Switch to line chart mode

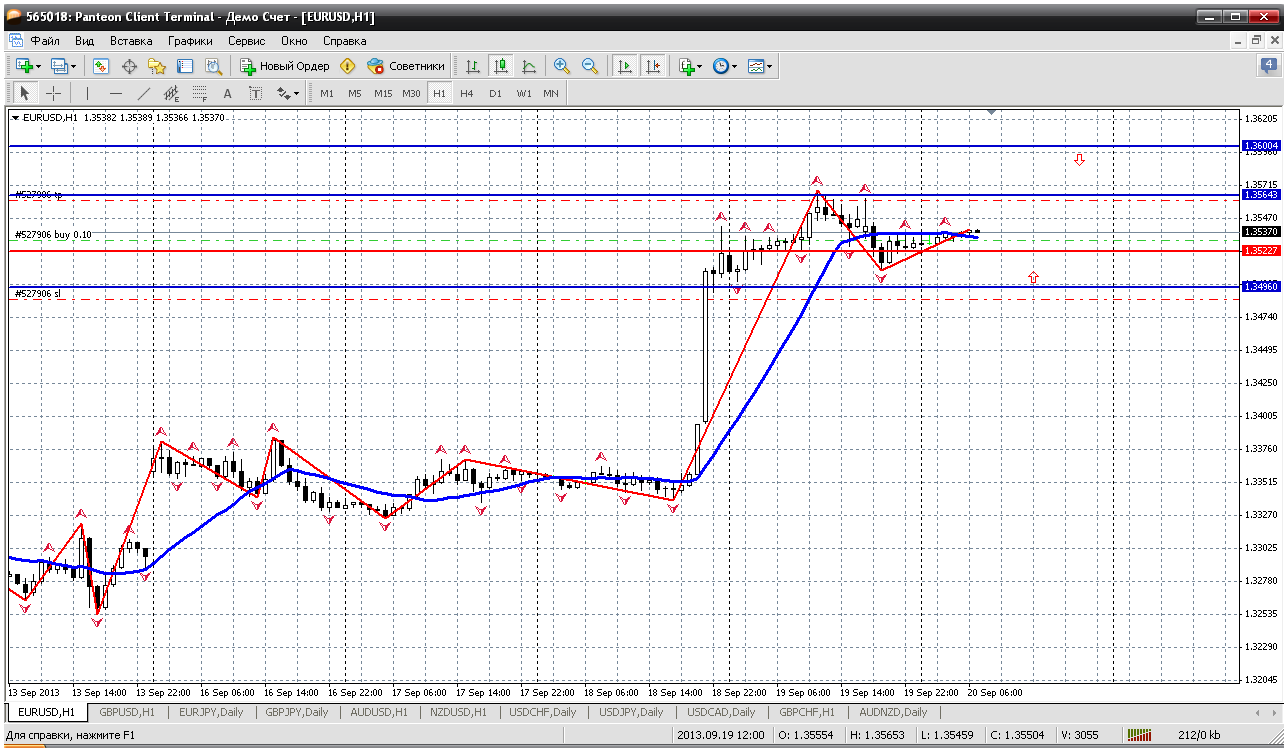click(x=529, y=66)
